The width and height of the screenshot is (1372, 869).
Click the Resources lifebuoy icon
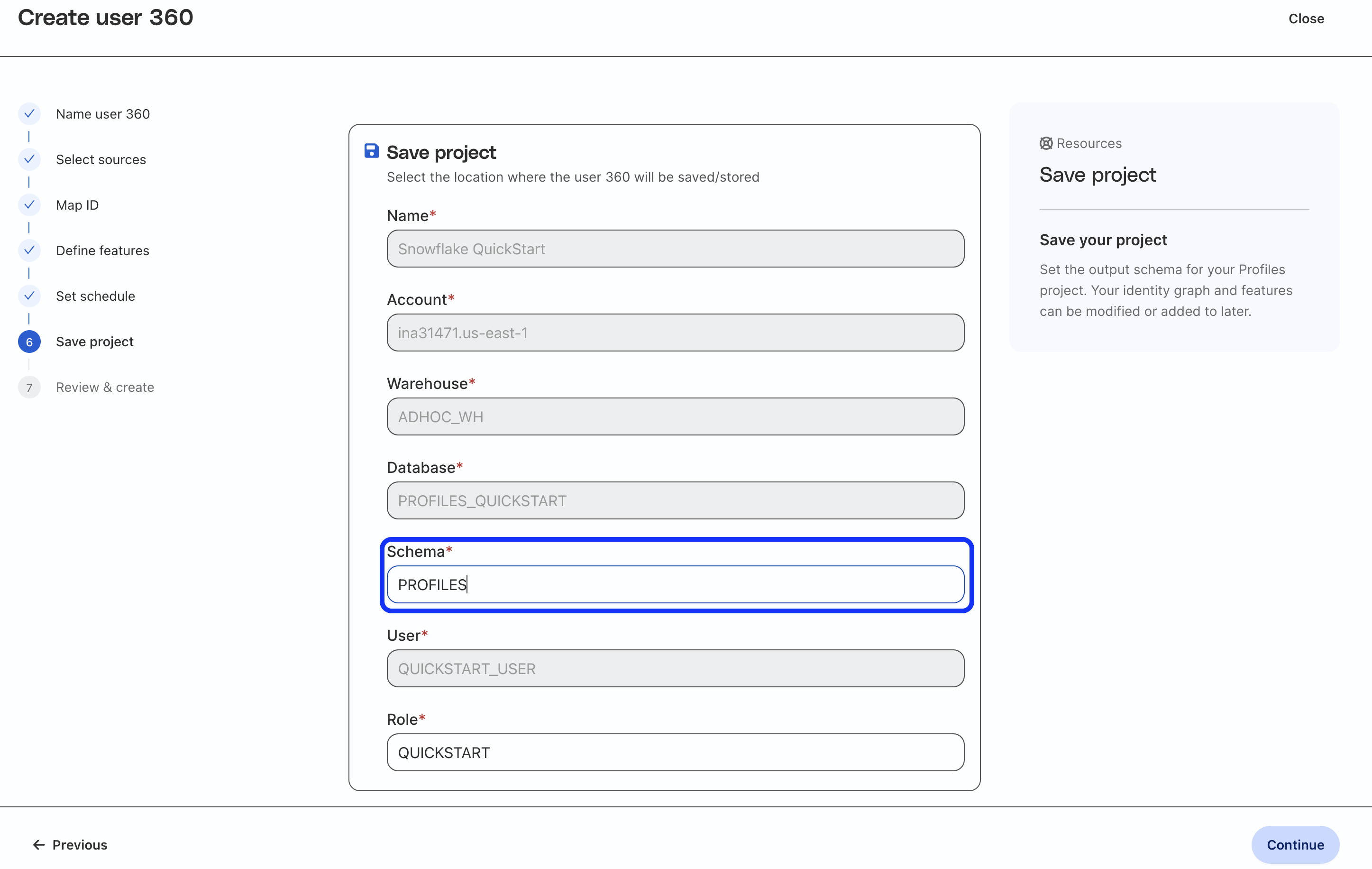pos(1046,143)
